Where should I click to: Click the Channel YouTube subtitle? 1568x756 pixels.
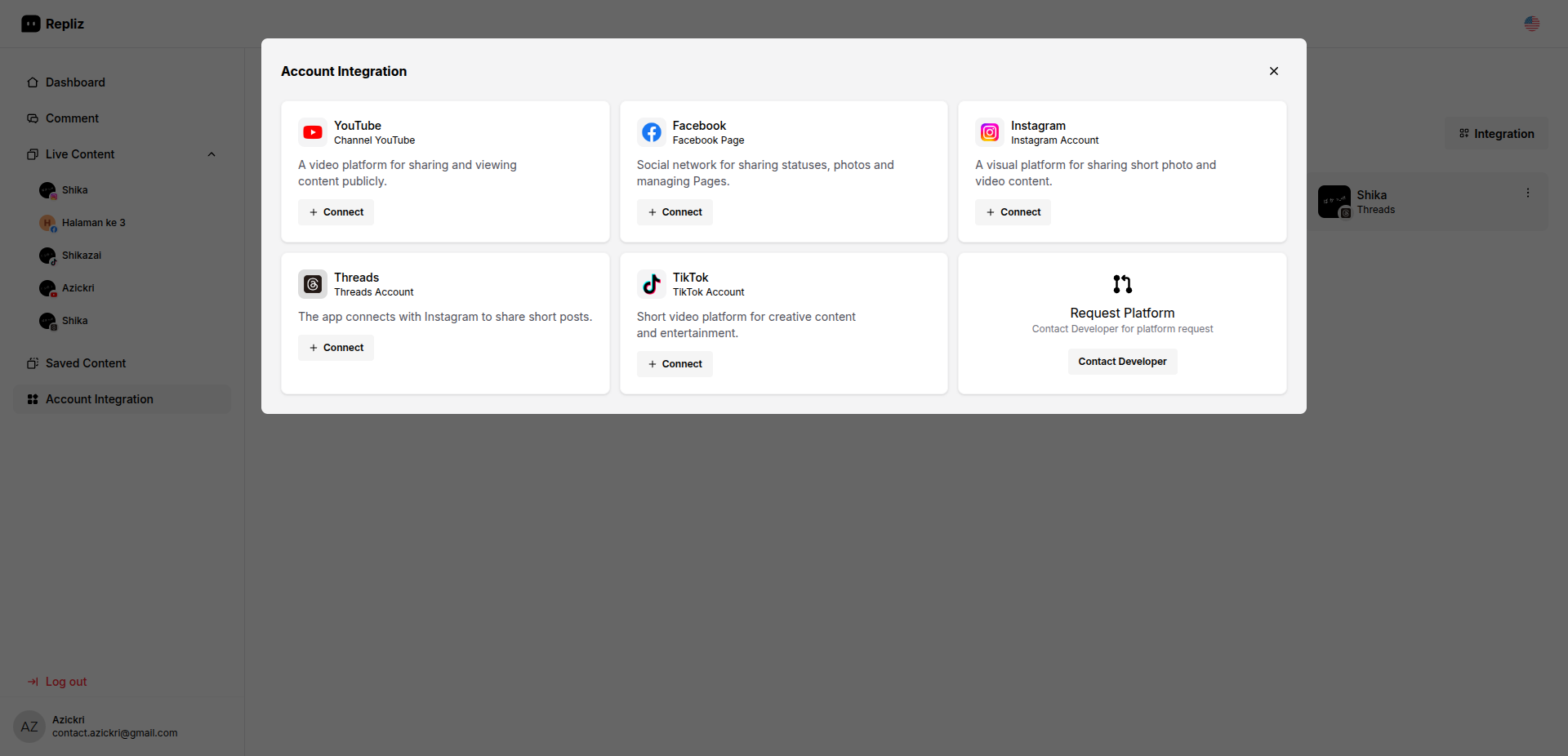coord(374,140)
